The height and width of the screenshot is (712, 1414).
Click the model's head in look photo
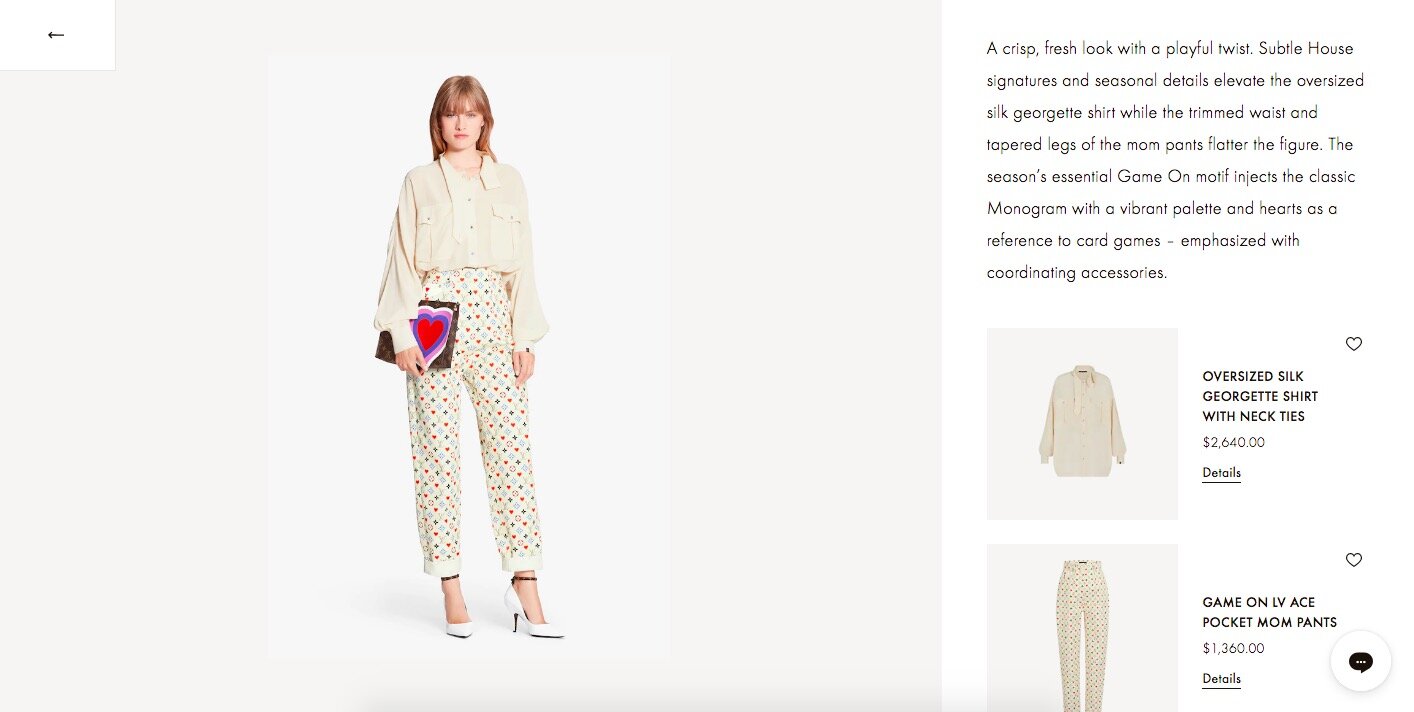click(x=462, y=115)
